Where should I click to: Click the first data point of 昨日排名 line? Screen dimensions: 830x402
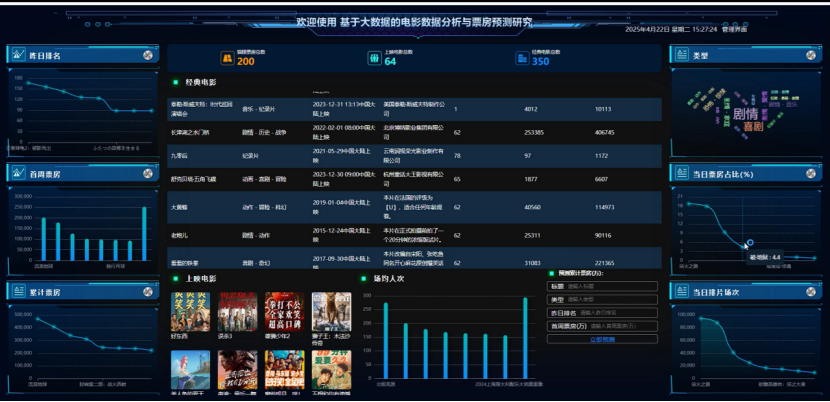pos(28,83)
